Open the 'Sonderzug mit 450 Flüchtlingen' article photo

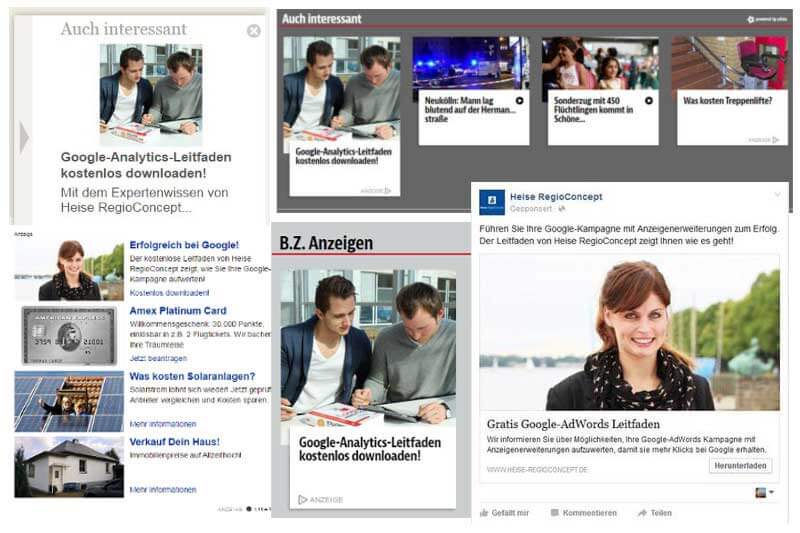pyautogui.click(x=600, y=63)
